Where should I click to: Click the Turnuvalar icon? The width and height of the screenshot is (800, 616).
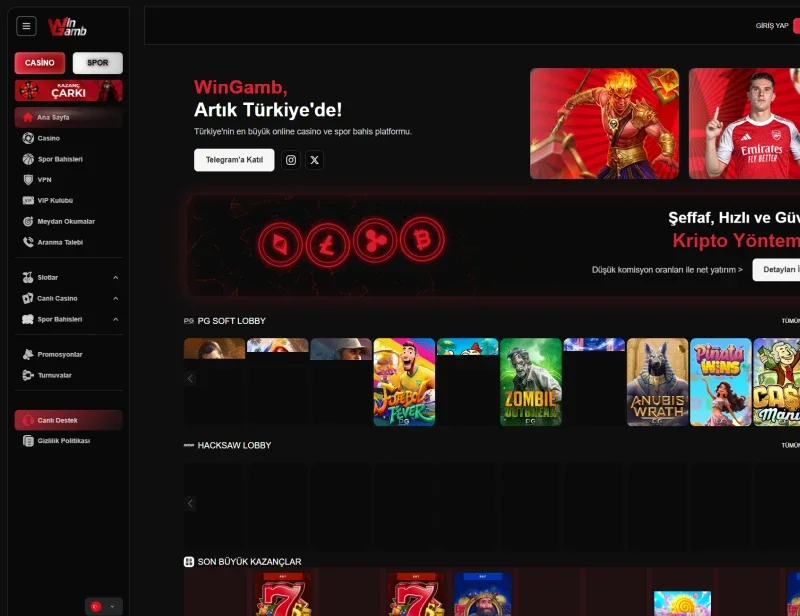28,376
